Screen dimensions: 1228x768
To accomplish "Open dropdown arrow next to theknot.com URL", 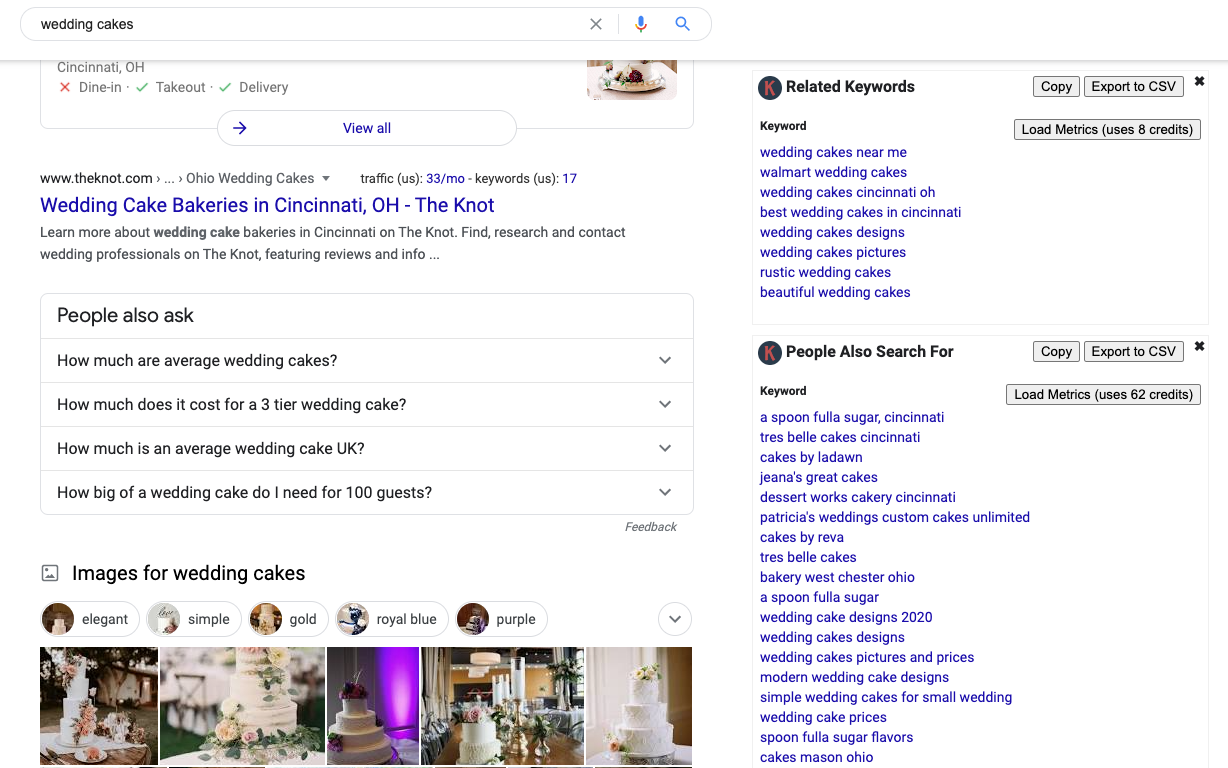I will tap(326, 179).
